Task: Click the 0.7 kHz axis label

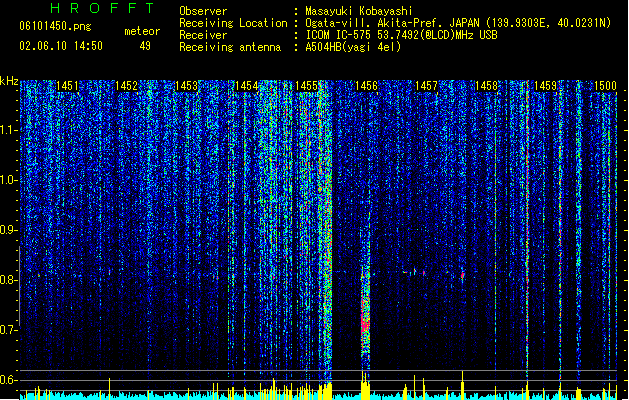Action: [9, 330]
